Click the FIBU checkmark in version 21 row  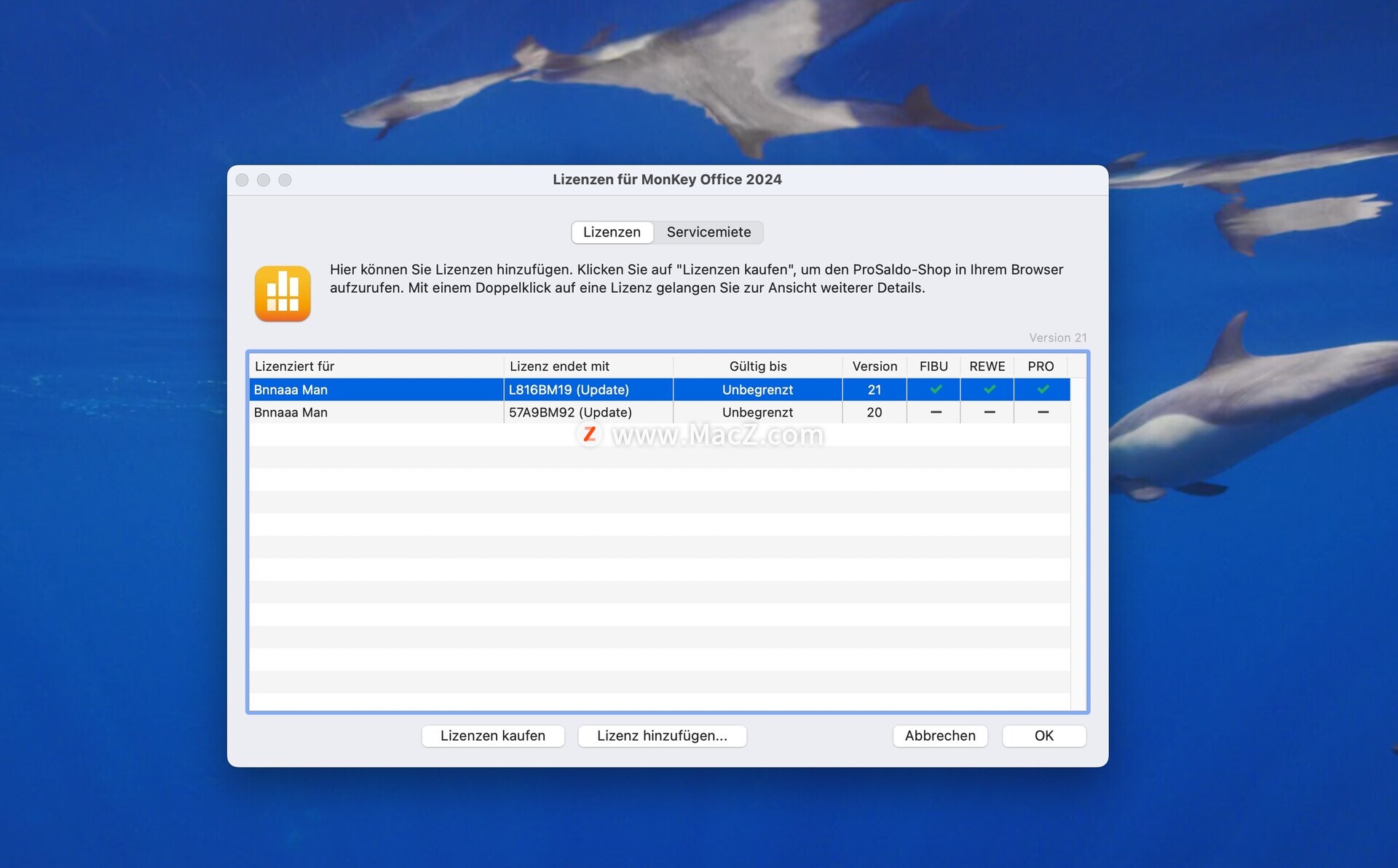pyautogui.click(x=936, y=390)
